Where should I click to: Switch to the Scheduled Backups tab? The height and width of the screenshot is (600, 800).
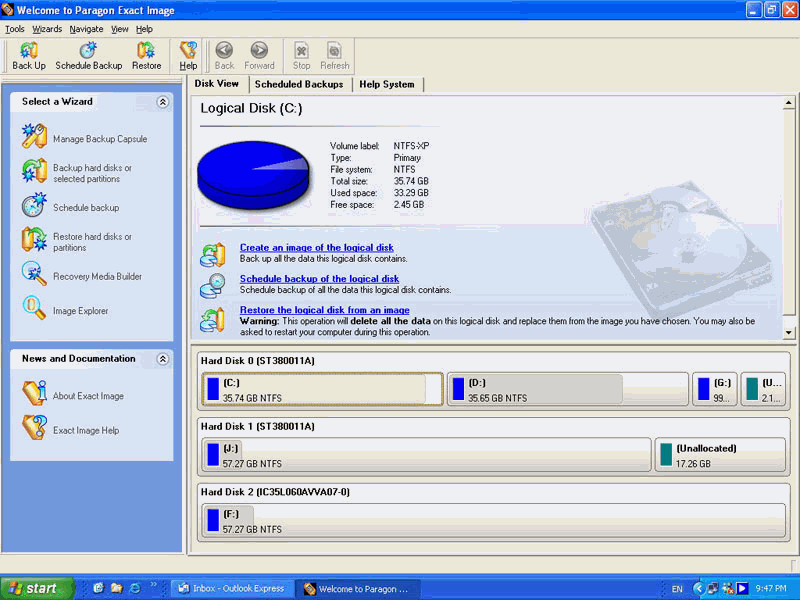click(x=299, y=85)
